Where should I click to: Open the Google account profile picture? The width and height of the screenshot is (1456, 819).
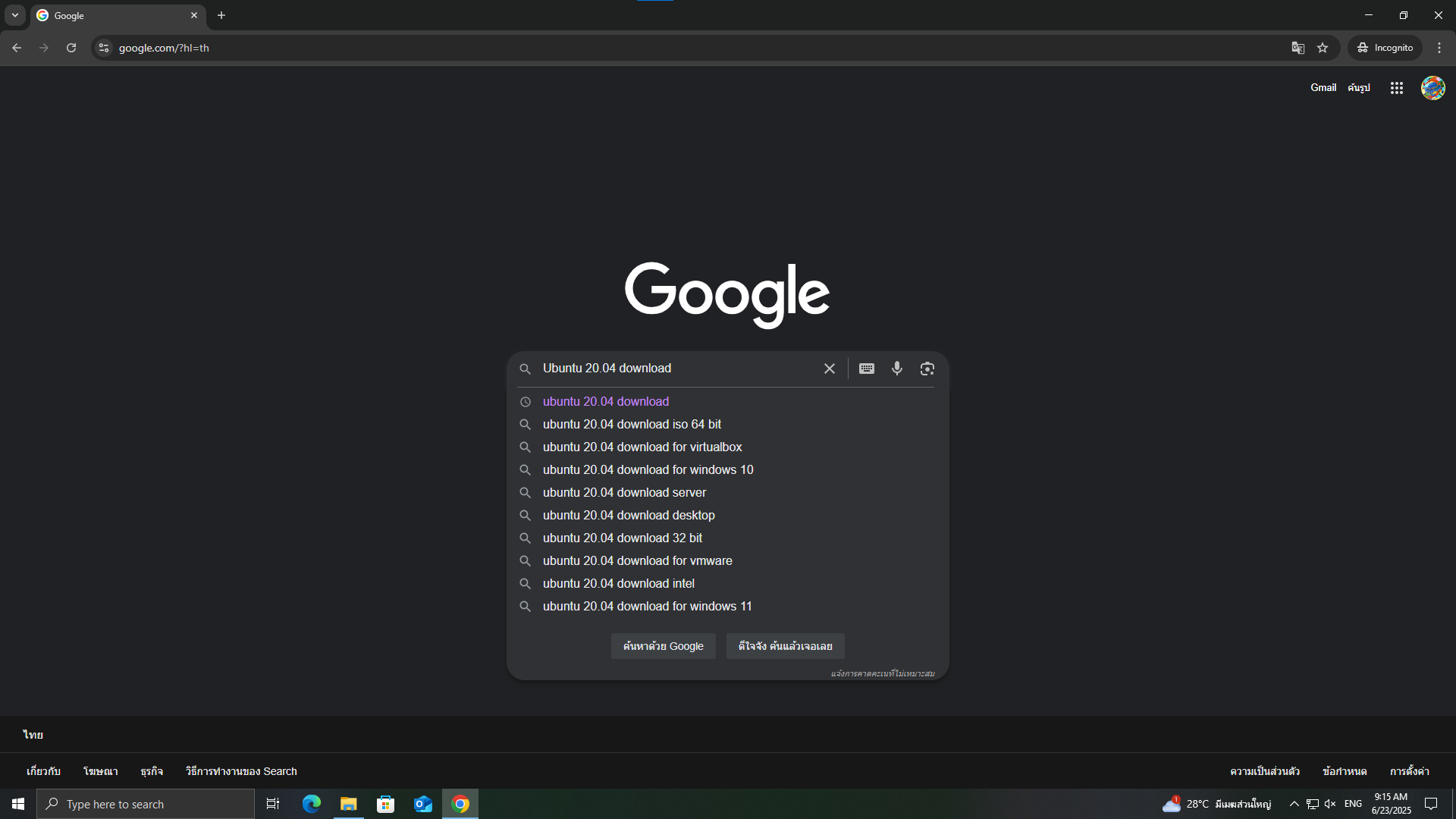(1432, 88)
